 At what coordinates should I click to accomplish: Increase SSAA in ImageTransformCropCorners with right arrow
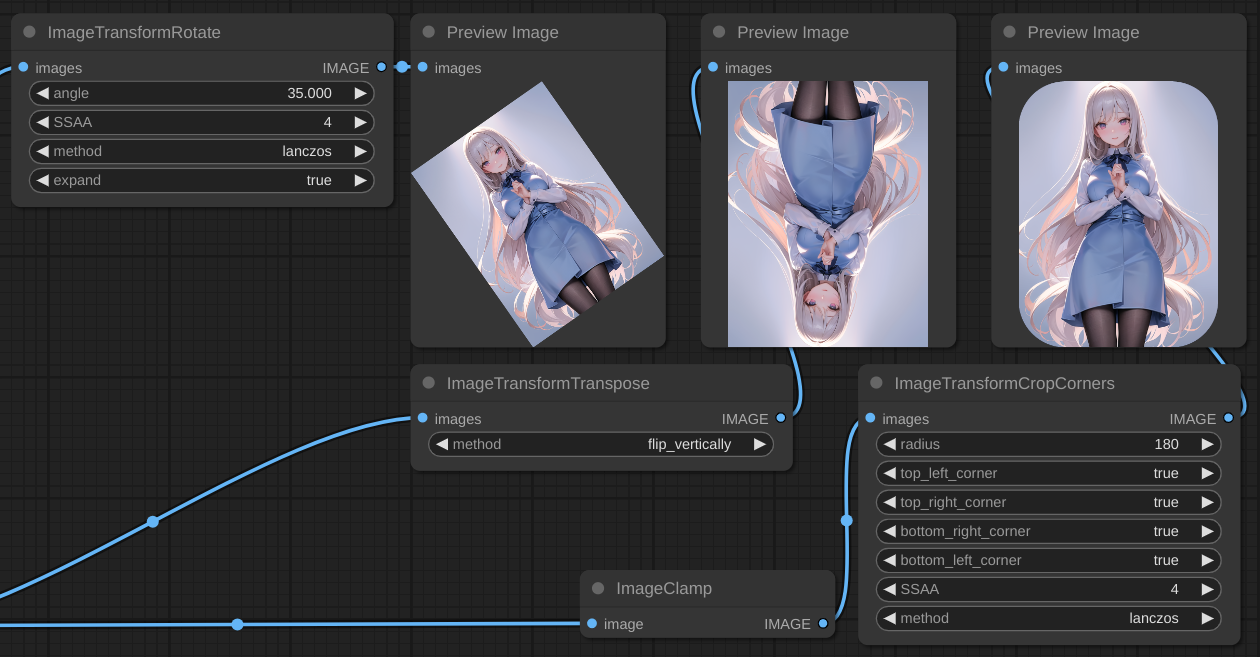(x=1207, y=589)
